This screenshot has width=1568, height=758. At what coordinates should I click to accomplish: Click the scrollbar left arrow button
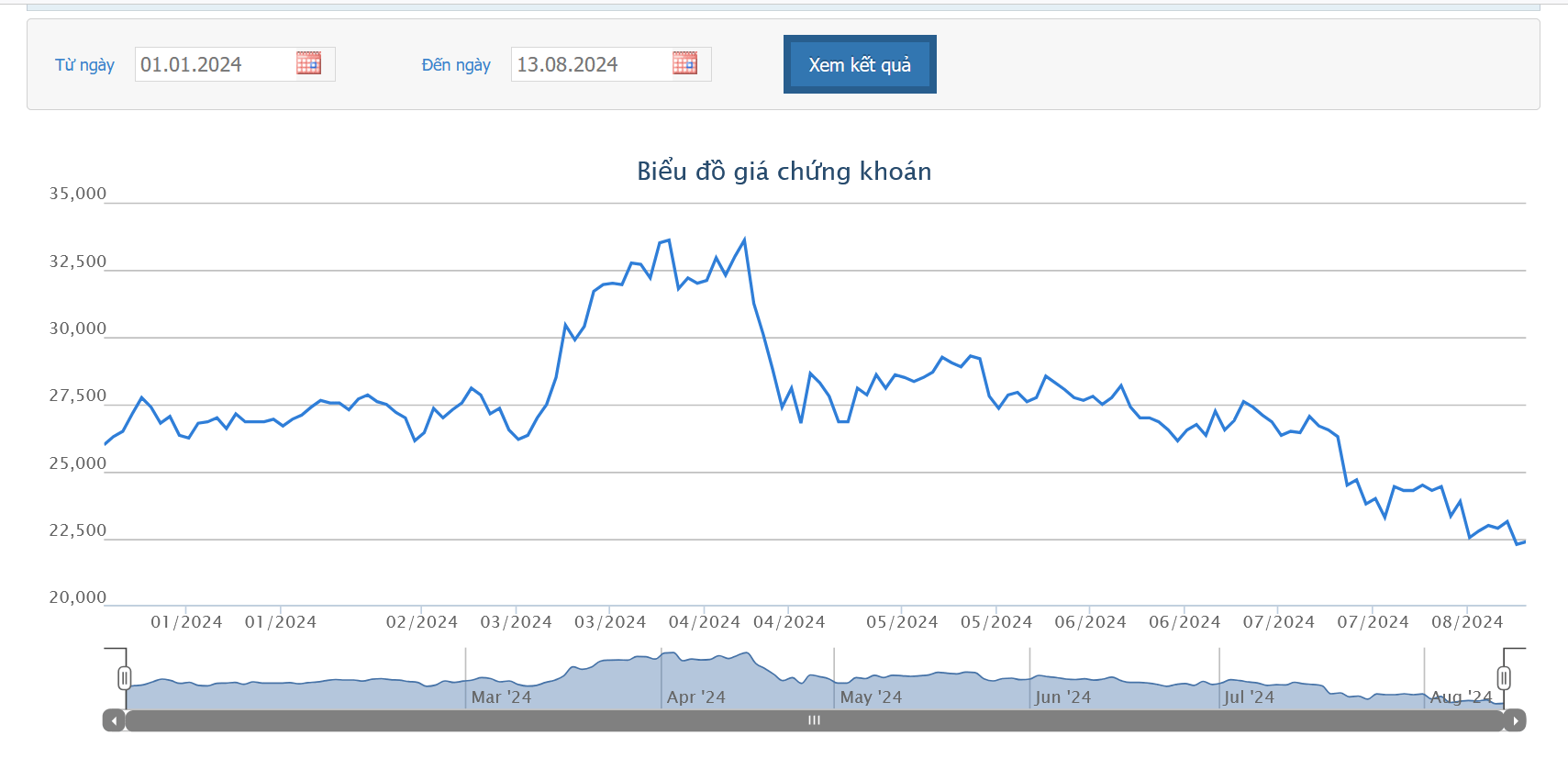tap(114, 720)
